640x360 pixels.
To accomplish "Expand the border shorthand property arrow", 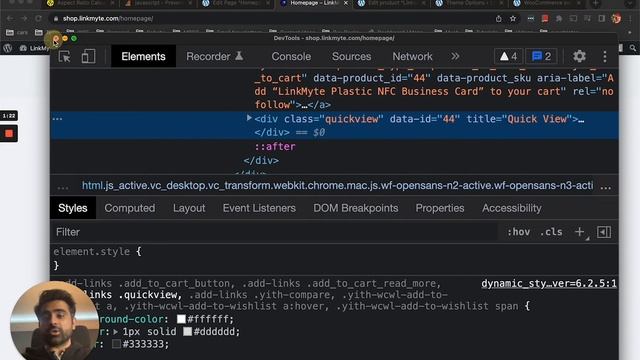I will tap(116, 331).
